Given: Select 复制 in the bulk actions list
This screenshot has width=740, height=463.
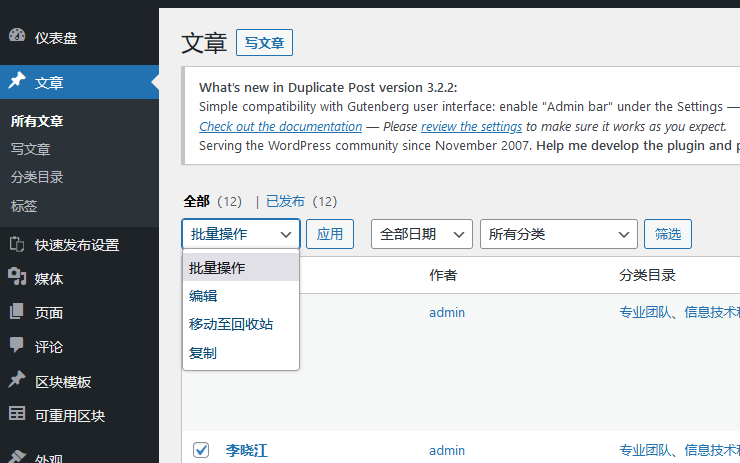Looking at the screenshot, I should tap(203, 353).
